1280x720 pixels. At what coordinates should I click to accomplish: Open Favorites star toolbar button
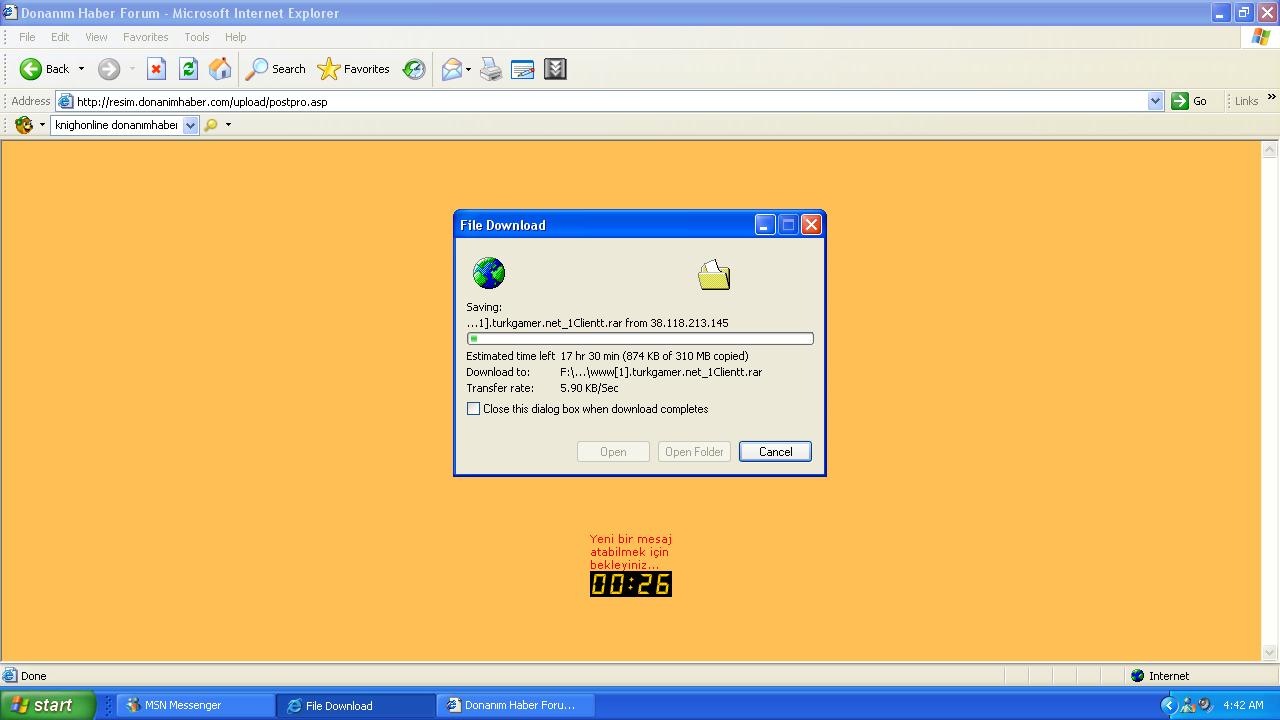click(354, 69)
